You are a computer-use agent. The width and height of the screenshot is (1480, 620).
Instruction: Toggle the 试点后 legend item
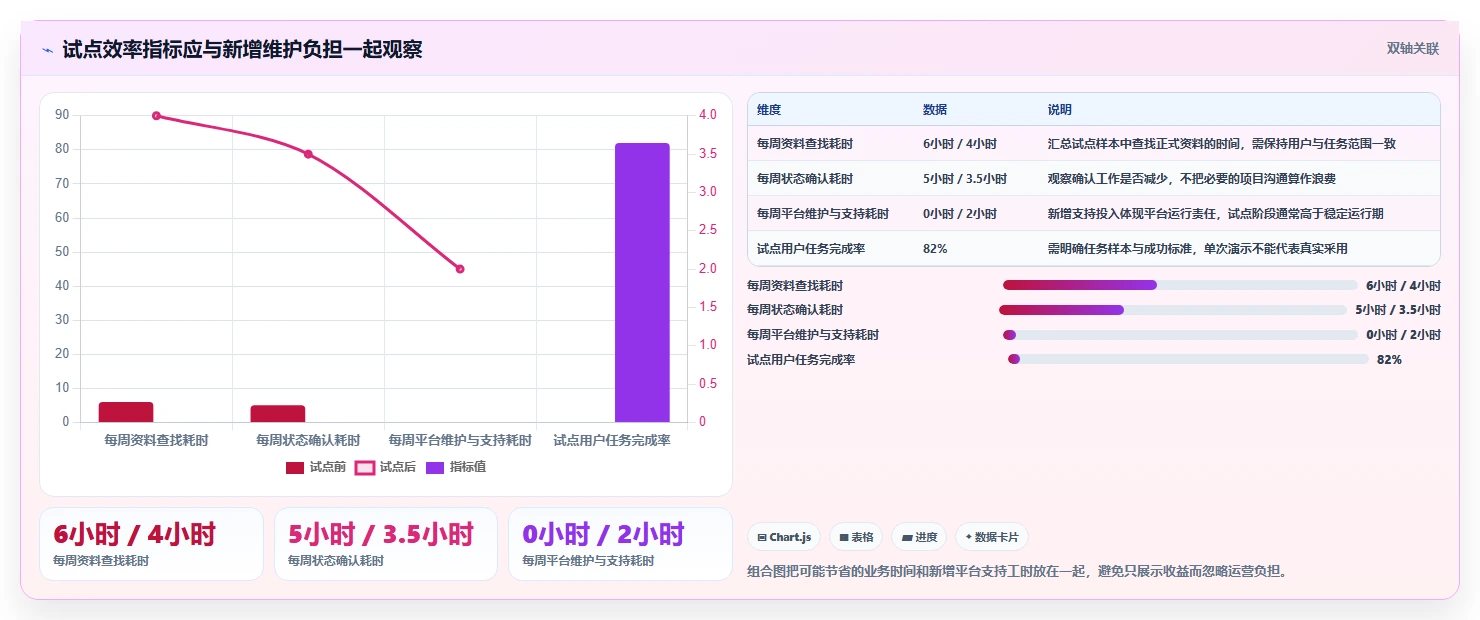coord(385,467)
